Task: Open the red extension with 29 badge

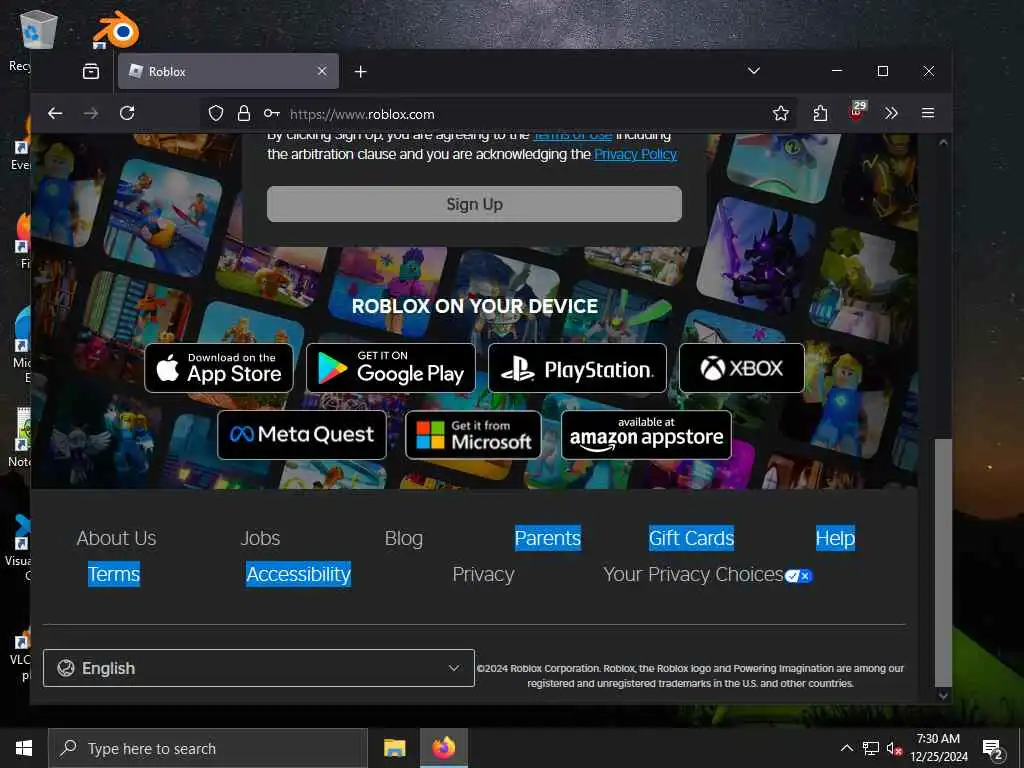Action: click(x=857, y=112)
